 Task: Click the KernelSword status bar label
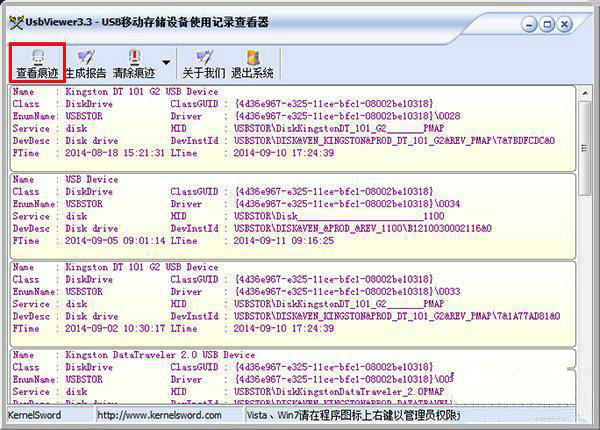[34, 415]
